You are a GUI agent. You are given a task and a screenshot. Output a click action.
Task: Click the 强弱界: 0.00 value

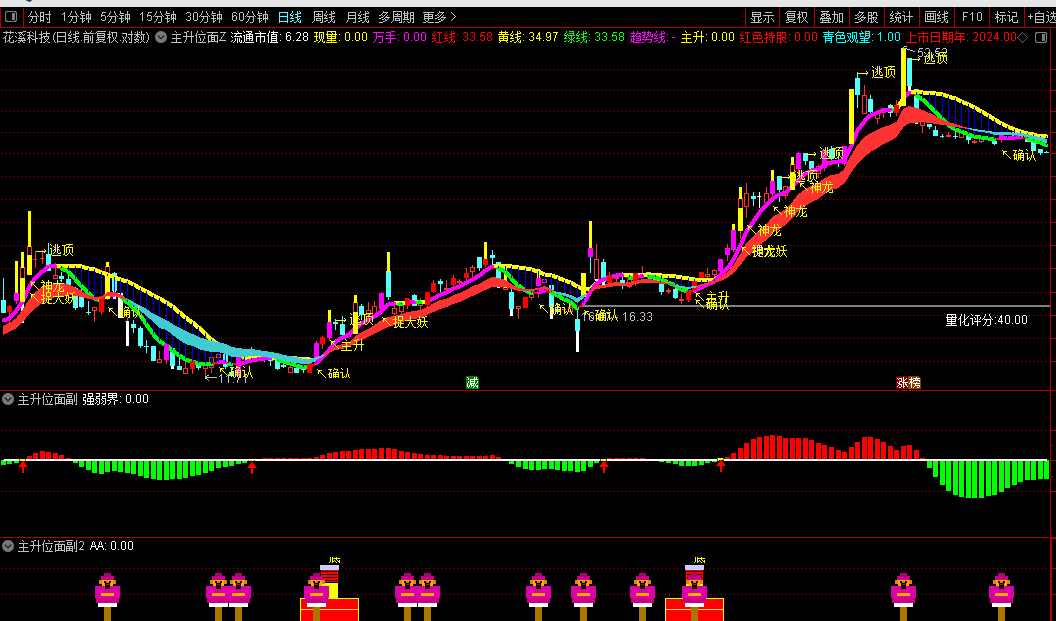[x=115, y=399]
